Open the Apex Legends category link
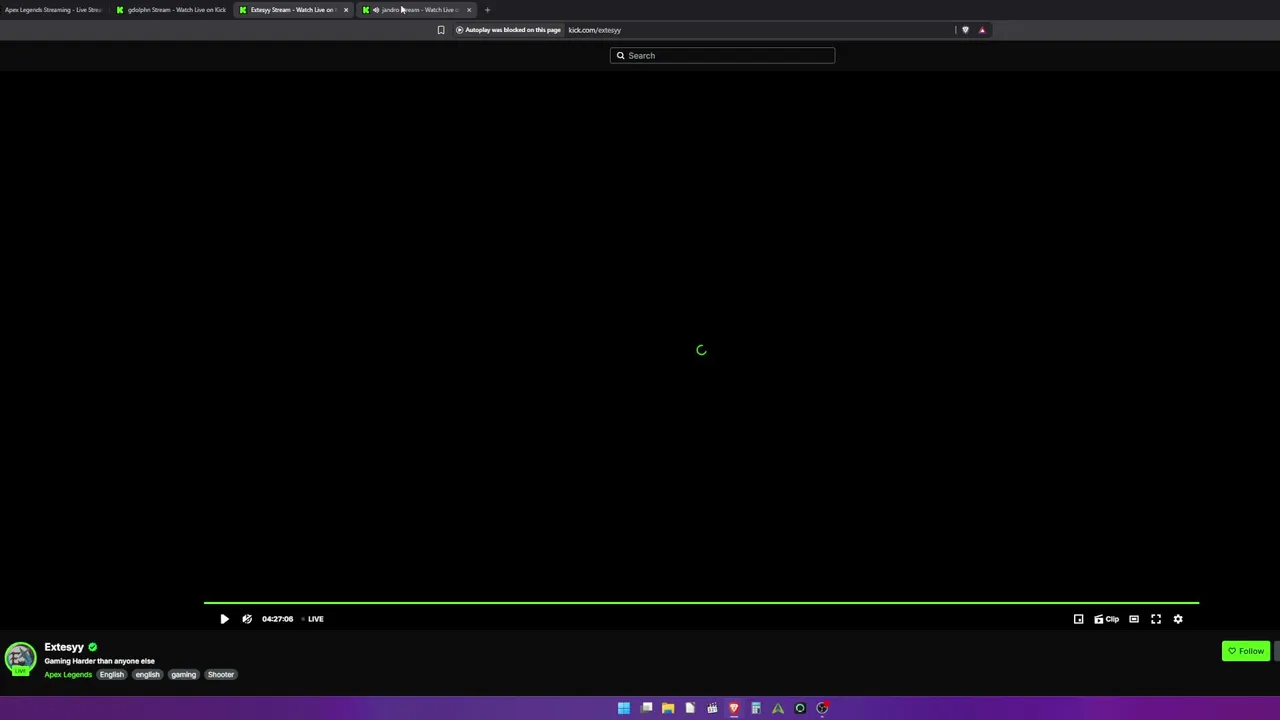The width and height of the screenshot is (1280, 720). tap(68, 675)
